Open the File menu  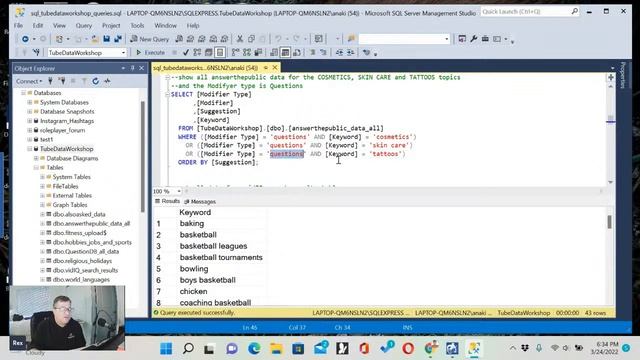19,25
